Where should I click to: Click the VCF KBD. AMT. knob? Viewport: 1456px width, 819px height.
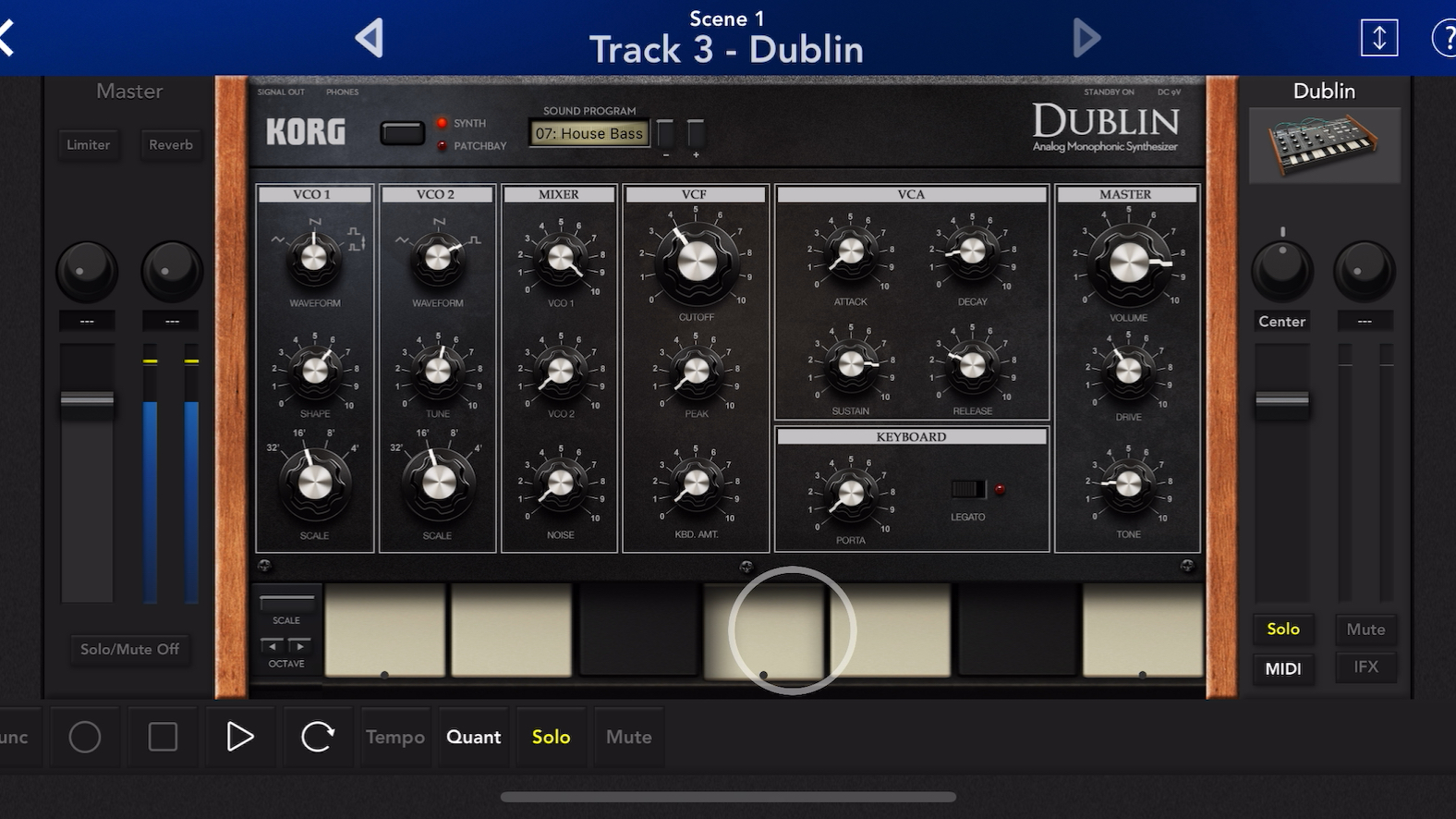tap(697, 482)
